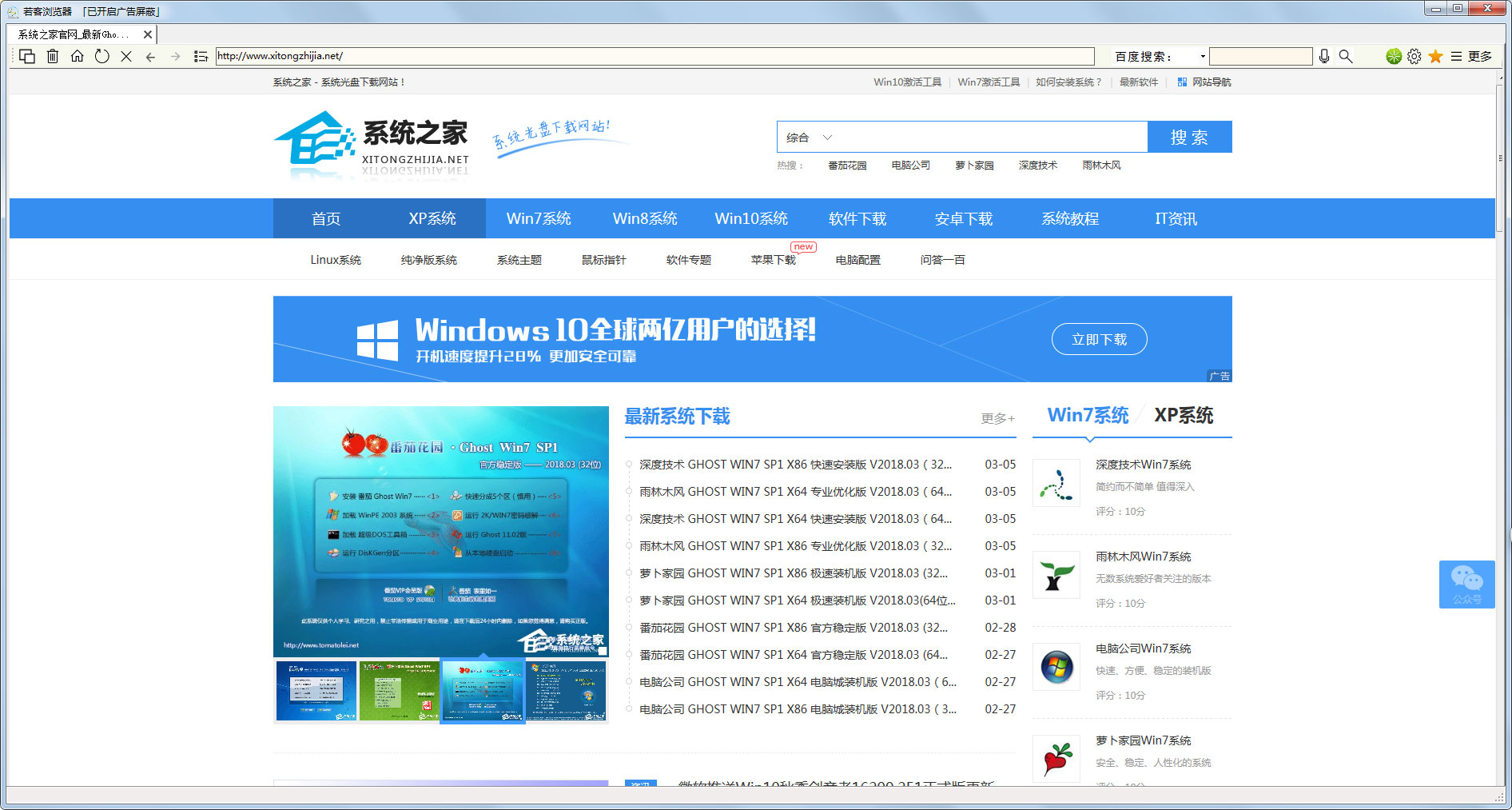Viewport: 1512px width, 810px height.
Task: Open browser settings gear icon
Action: click(x=1415, y=56)
